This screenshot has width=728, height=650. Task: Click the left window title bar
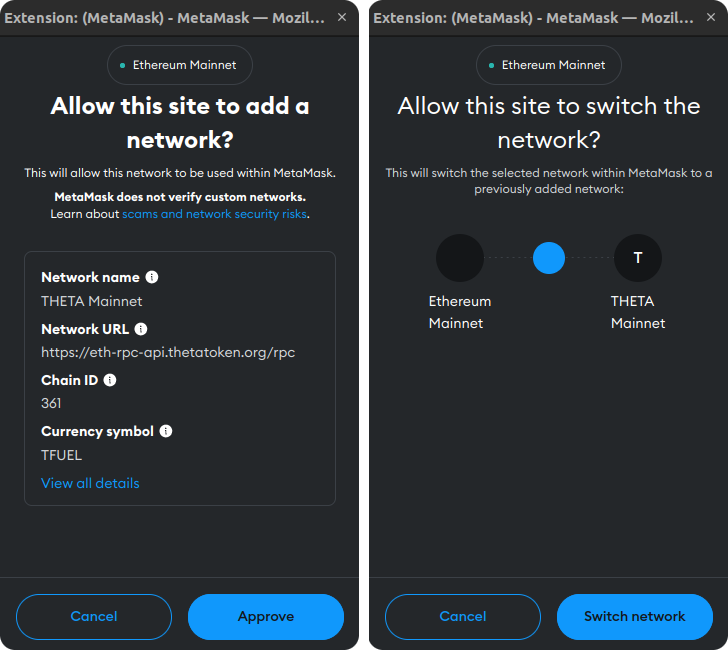point(165,18)
